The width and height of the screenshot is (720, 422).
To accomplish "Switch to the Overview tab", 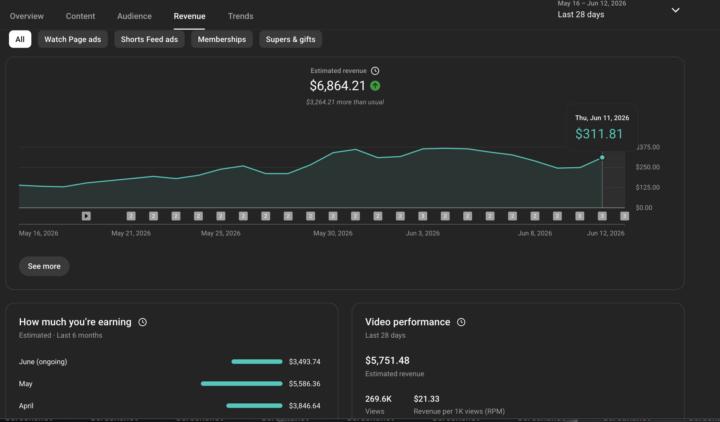I will coord(27,16).
